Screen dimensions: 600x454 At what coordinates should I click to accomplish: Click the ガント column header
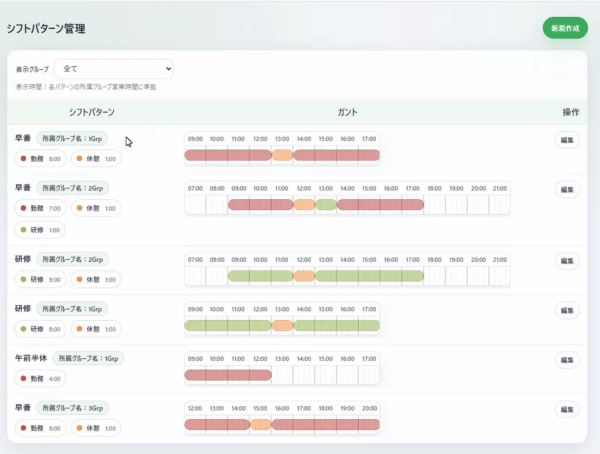tap(347, 112)
